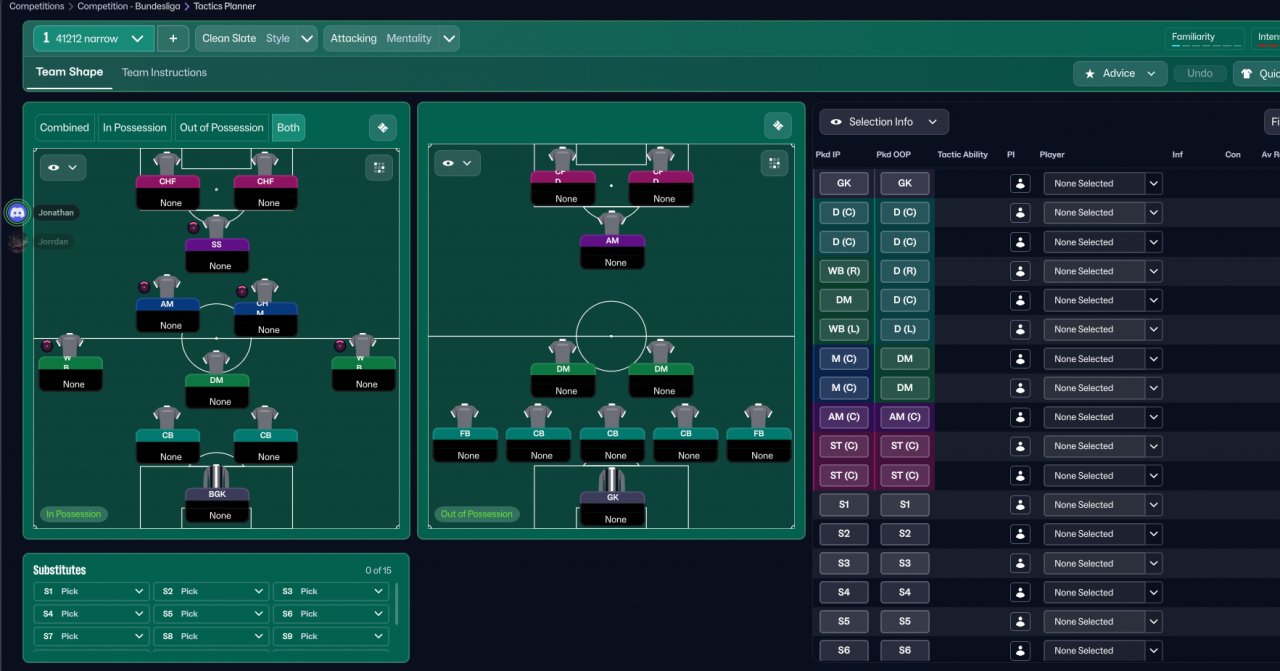Viewport: 1280px width, 671px height.
Task: Select In Possession DM player shirt
Action: (x=216, y=362)
